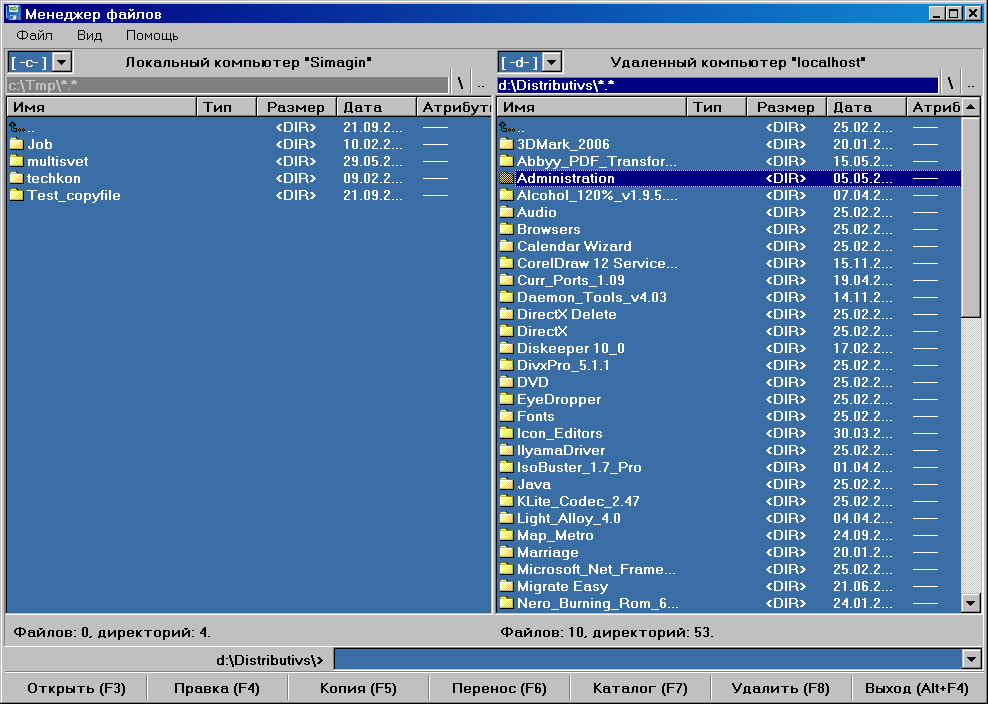Select the DirectX folder name
This screenshot has width=988, height=704.
point(542,332)
